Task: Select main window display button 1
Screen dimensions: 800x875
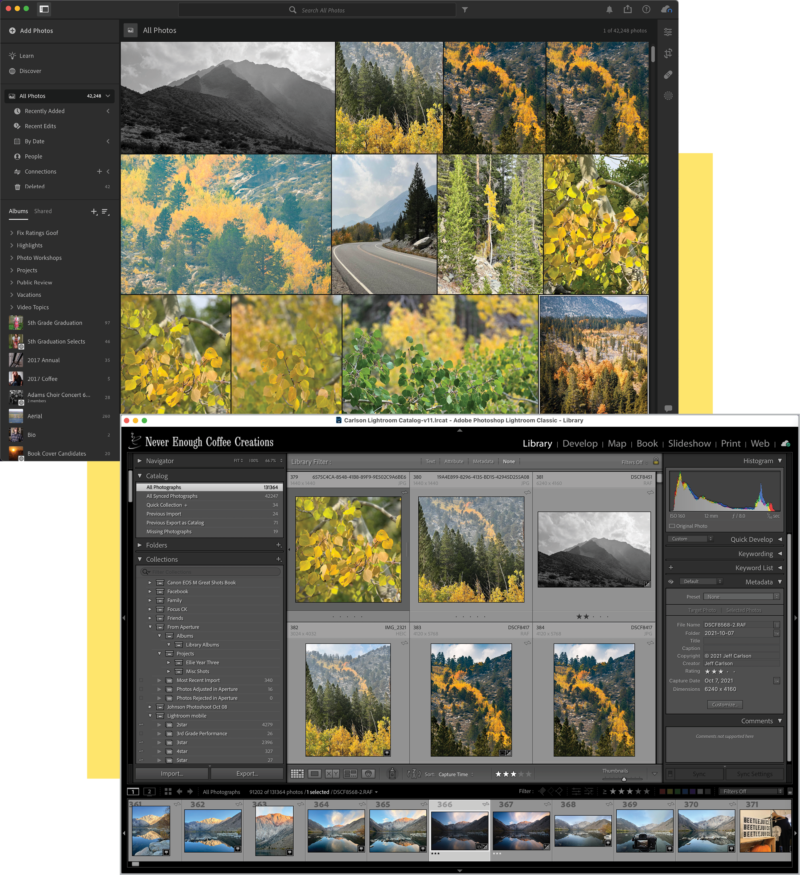Action: [x=133, y=791]
